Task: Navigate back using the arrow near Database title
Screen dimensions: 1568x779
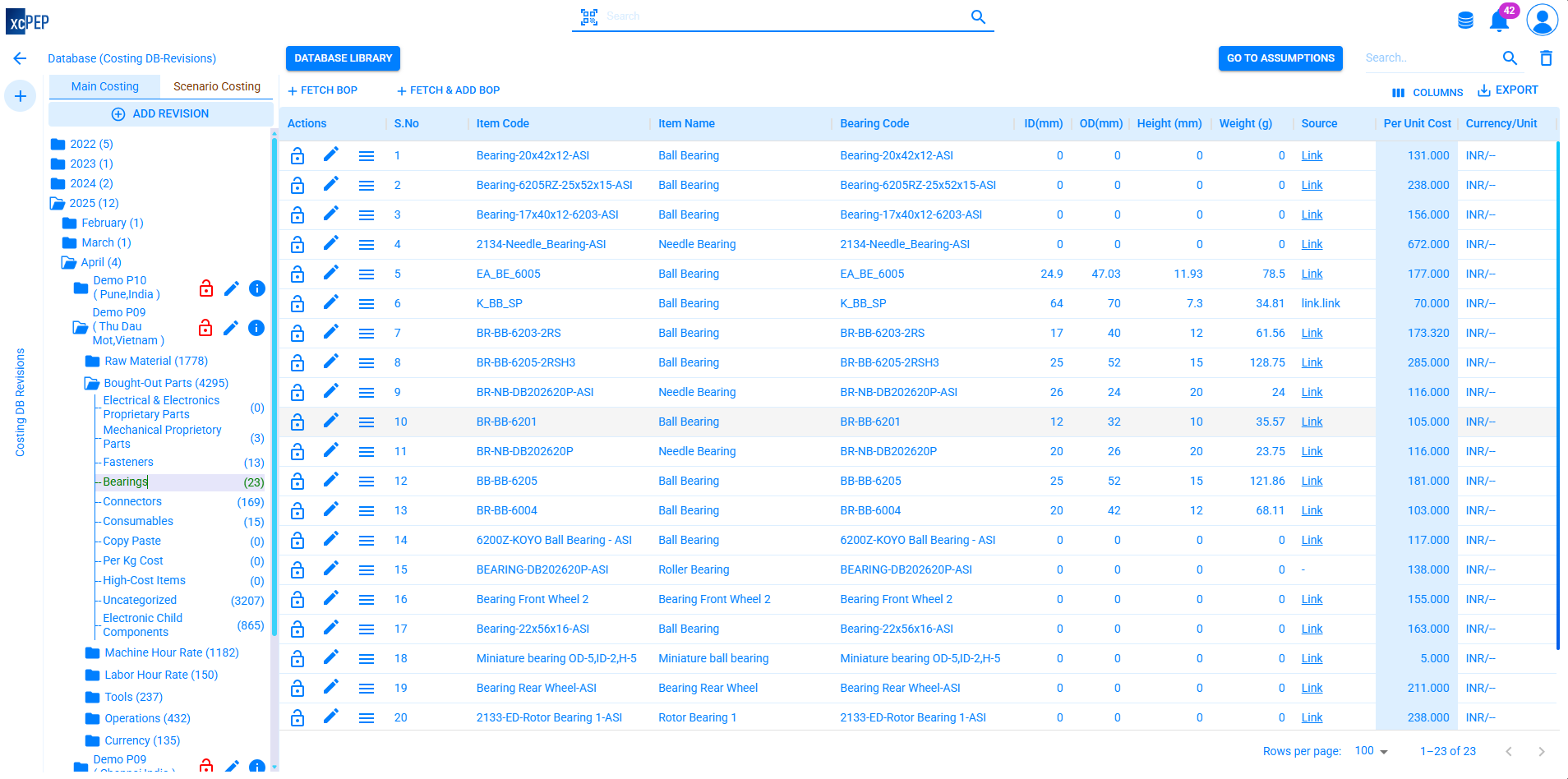Action: point(20,58)
